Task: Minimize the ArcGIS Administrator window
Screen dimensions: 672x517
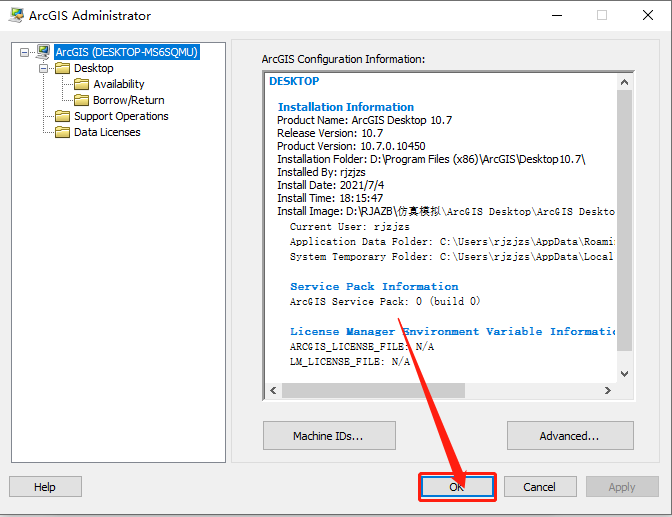Action: (x=557, y=15)
